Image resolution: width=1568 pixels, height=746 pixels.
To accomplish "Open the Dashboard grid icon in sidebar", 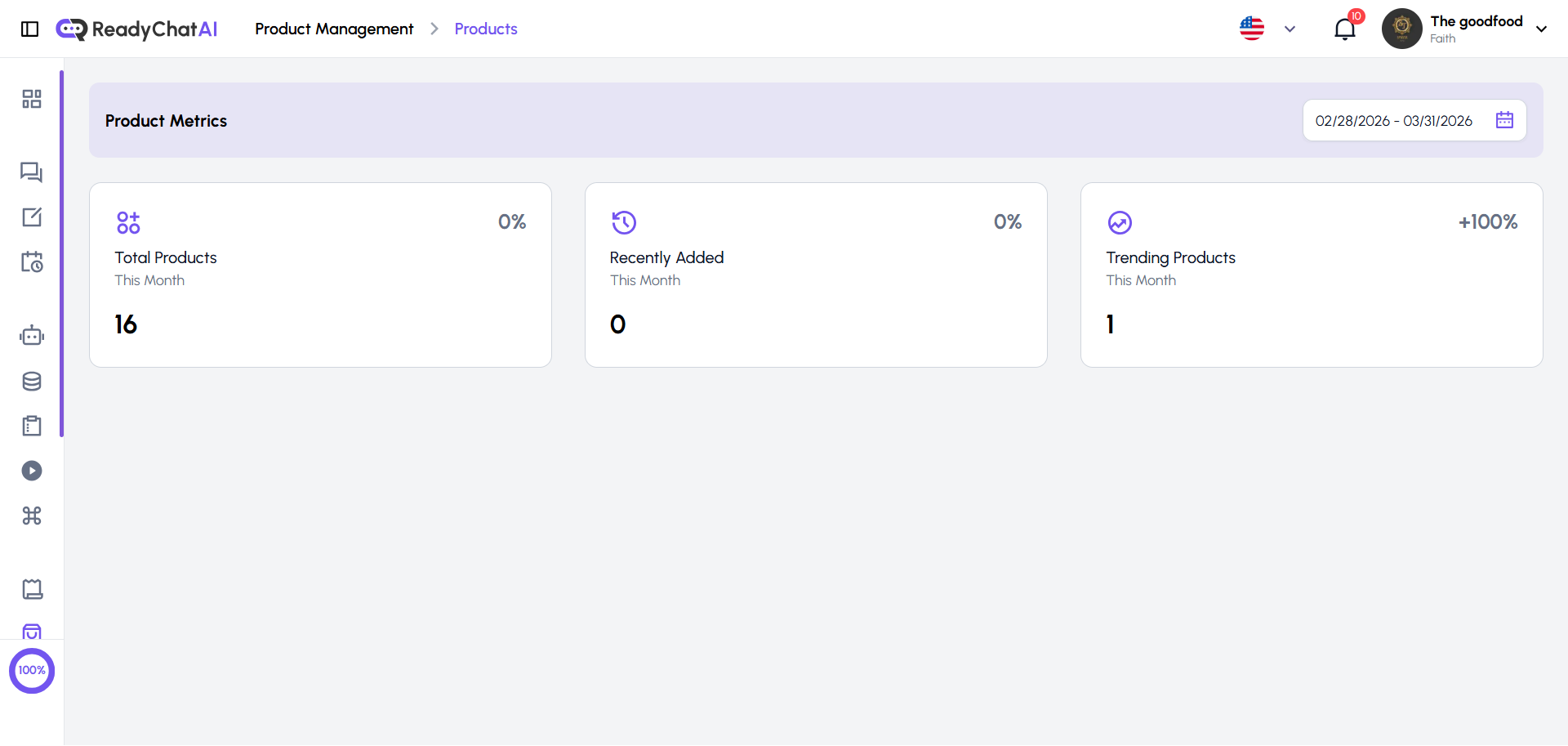I will click(32, 98).
